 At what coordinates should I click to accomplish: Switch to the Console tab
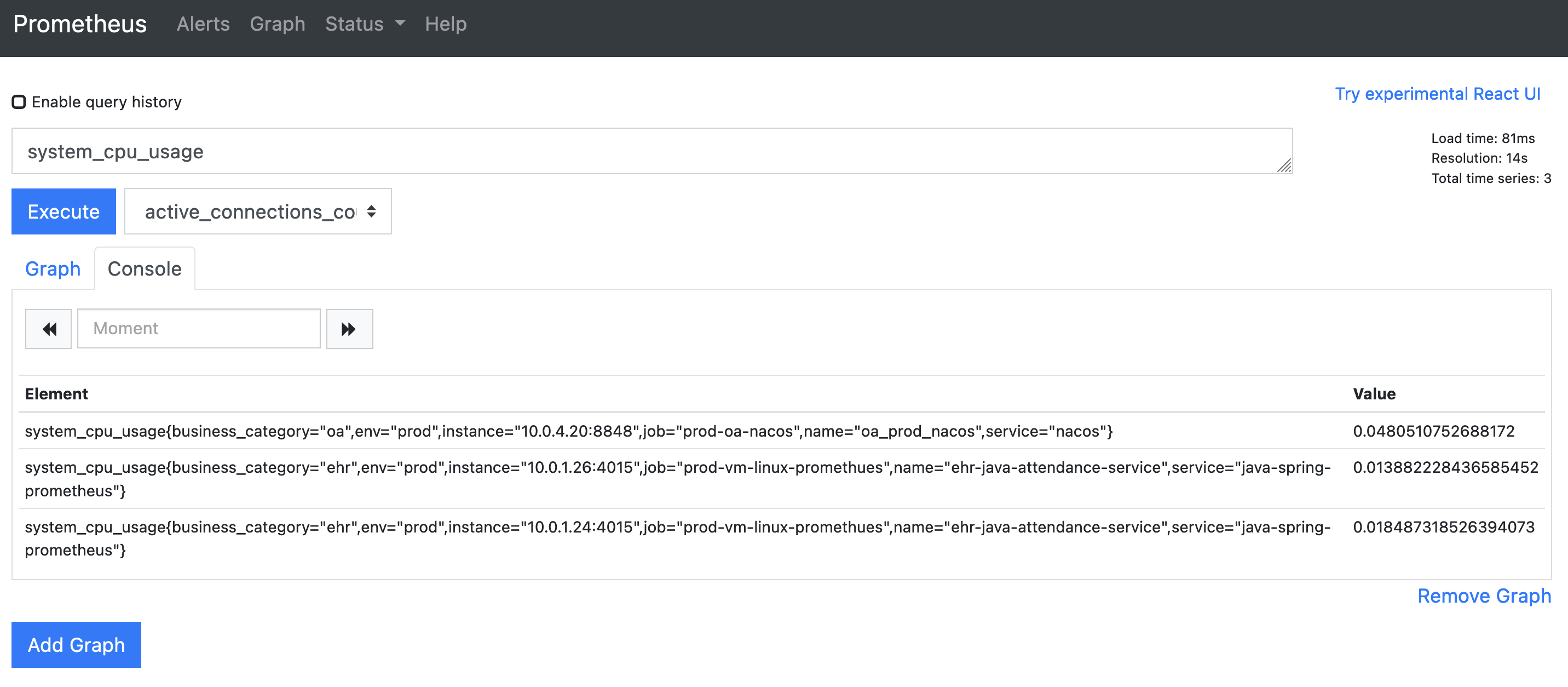click(x=144, y=268)
